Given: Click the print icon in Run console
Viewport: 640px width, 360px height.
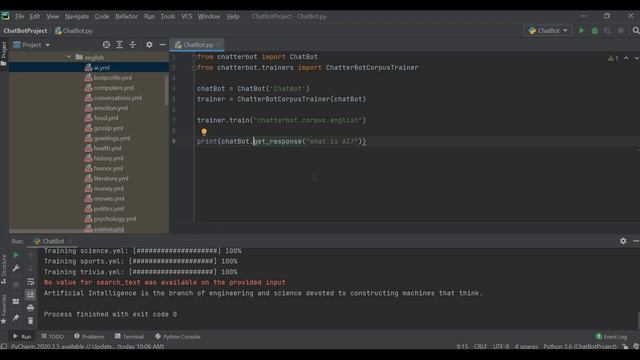Looking at the screenshot, I should pyautogui.click(x=30, y=308).
